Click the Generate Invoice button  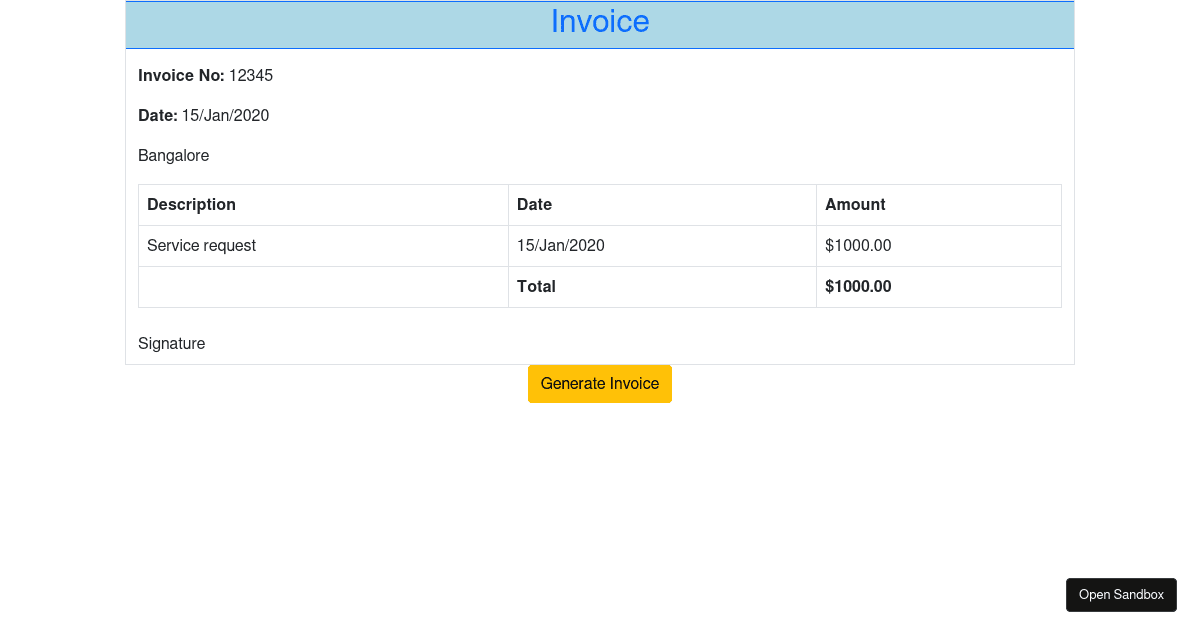coord(599,384)
